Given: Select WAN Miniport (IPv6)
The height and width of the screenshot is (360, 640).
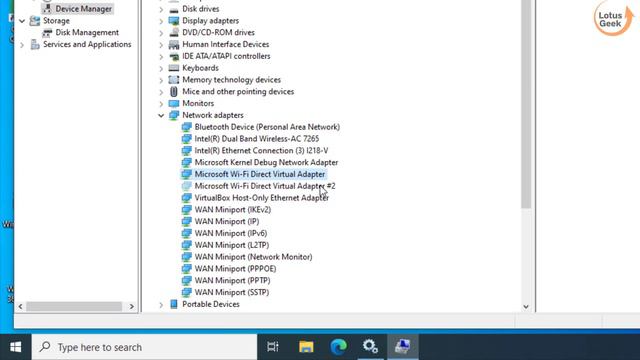Looking at the screenshot, I should click(x=231, y=233).
